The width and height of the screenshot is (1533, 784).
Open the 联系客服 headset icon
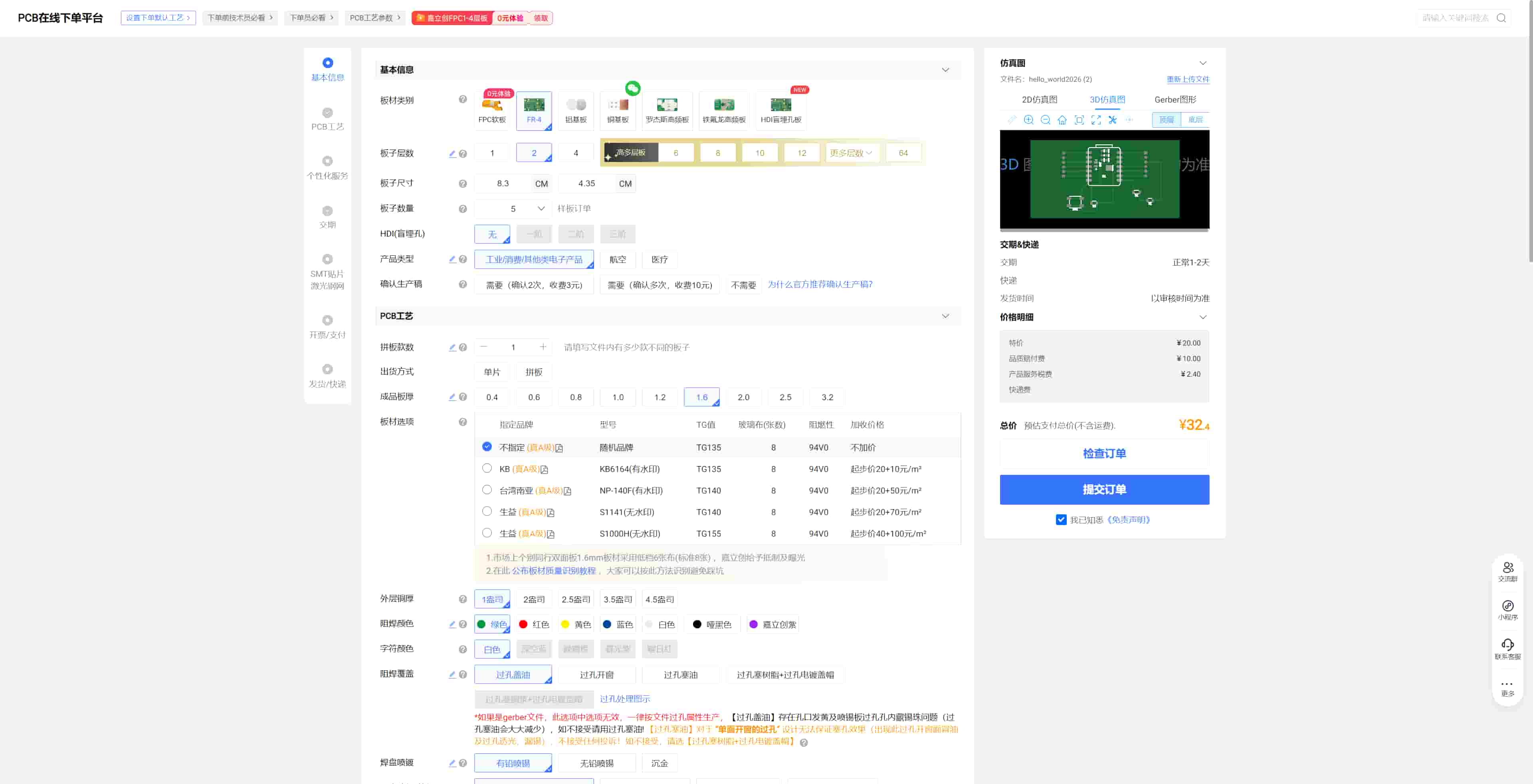pyautogui.click(x=1507, y=645)
